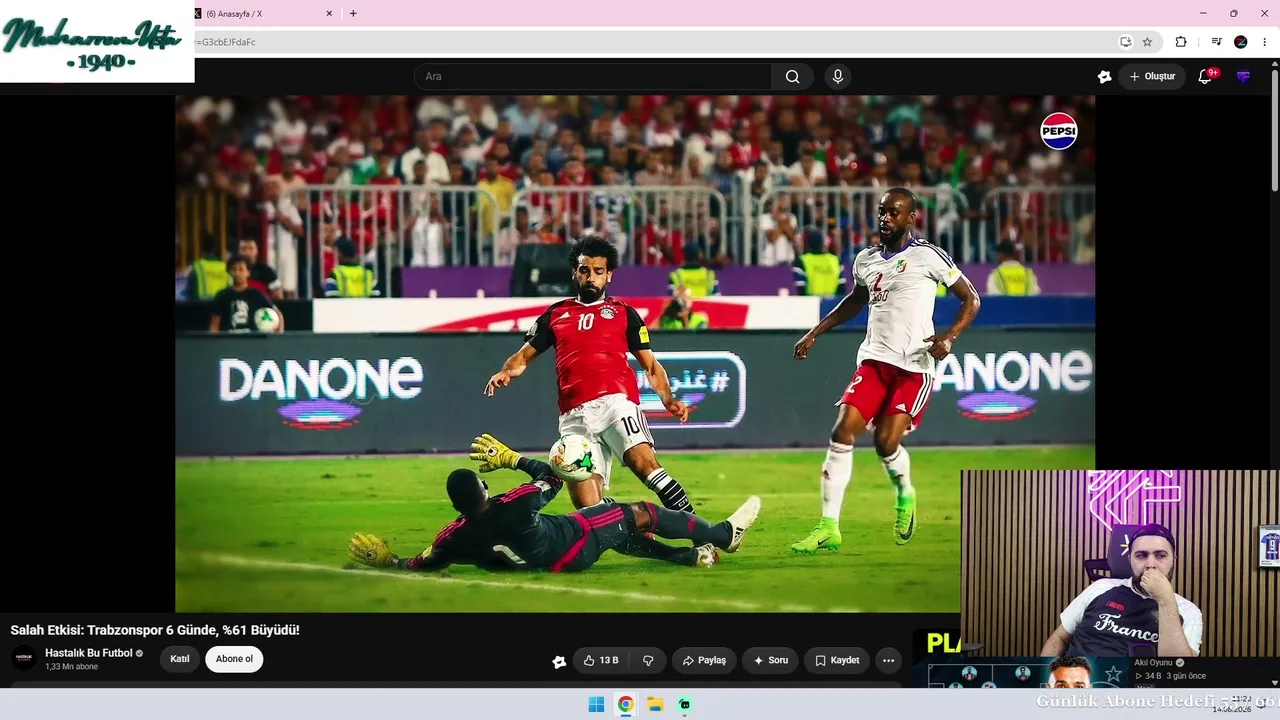1280x720 pixels.
Task: Like the video with thumbs-up 13 B
Action: coord(601,660)
